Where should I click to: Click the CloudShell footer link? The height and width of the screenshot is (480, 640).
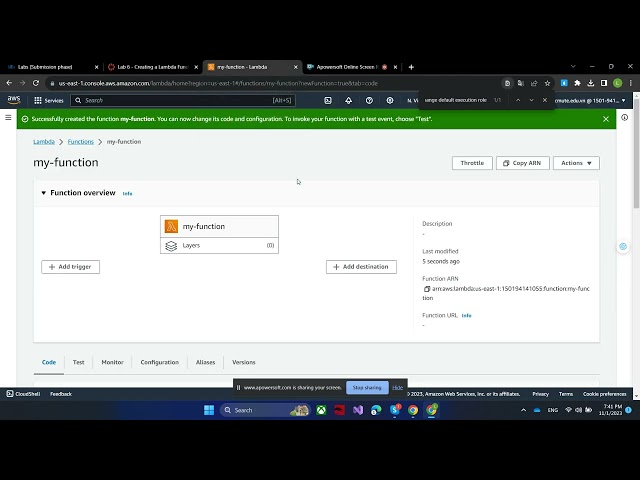(x=23, y=394)
